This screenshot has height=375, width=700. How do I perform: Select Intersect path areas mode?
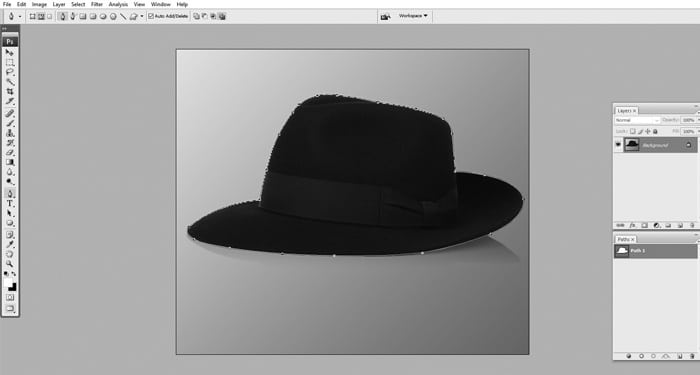tap(213, 17)
